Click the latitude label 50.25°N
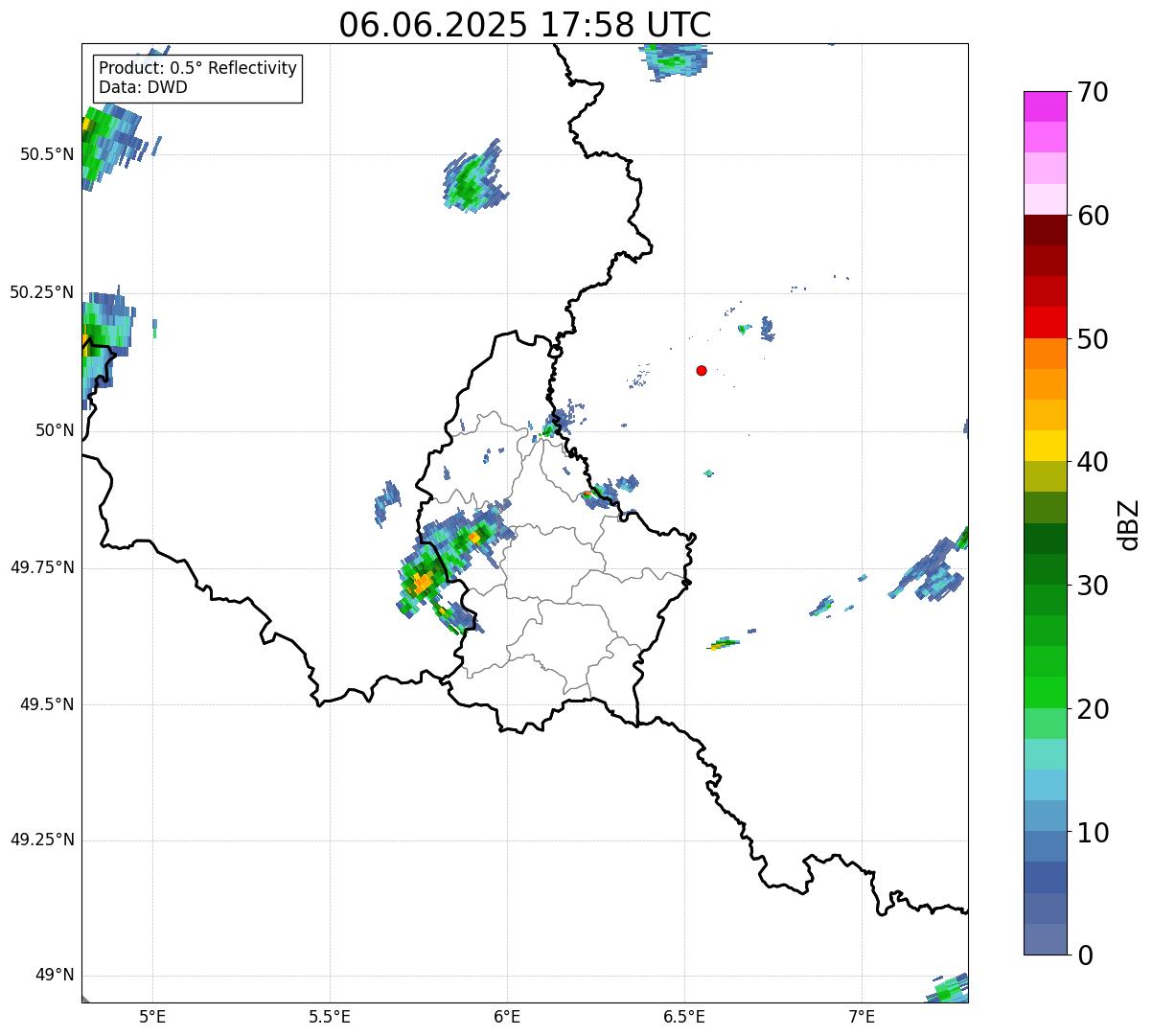1152x1036 pixels. tap(42, 292)
